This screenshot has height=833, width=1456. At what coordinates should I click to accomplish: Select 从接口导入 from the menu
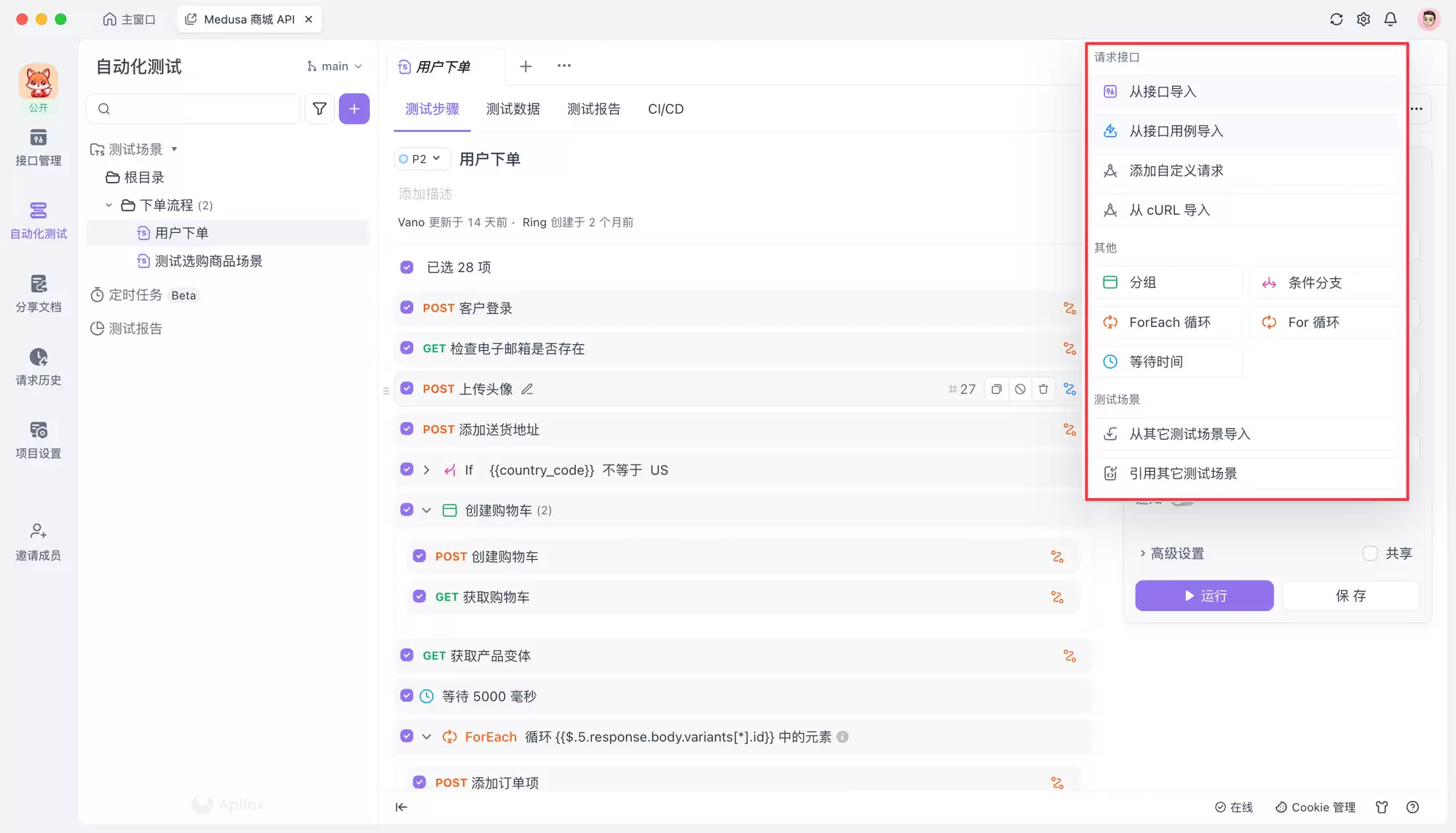click(x=1246, y=92)
